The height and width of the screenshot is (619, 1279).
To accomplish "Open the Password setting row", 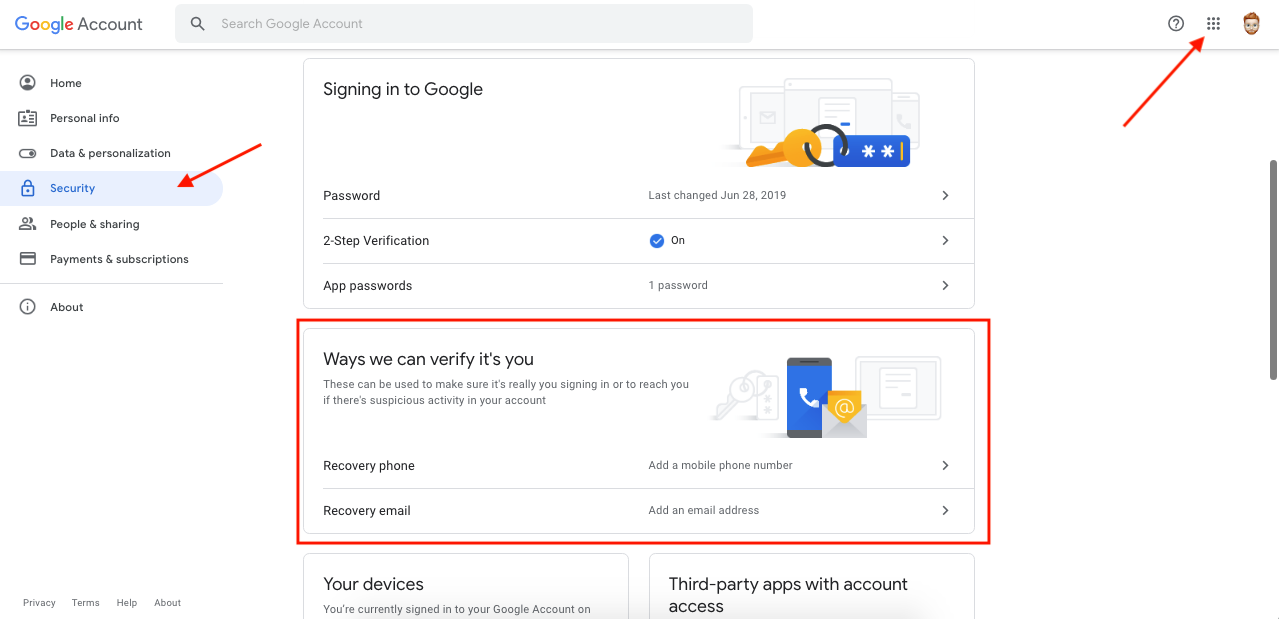I will pos(639,196).
